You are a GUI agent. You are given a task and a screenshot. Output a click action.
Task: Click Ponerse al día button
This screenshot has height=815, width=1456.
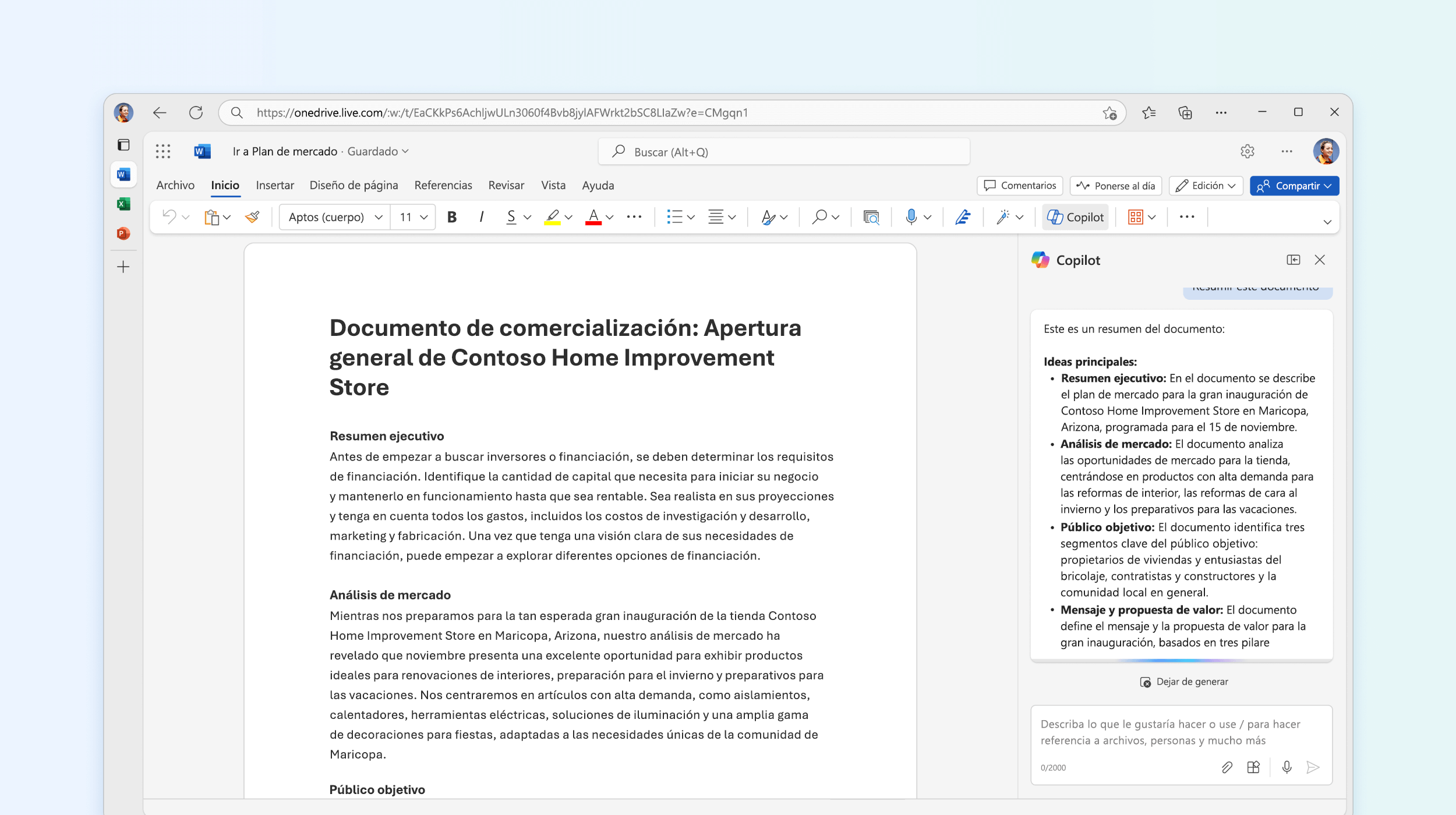1116,186
